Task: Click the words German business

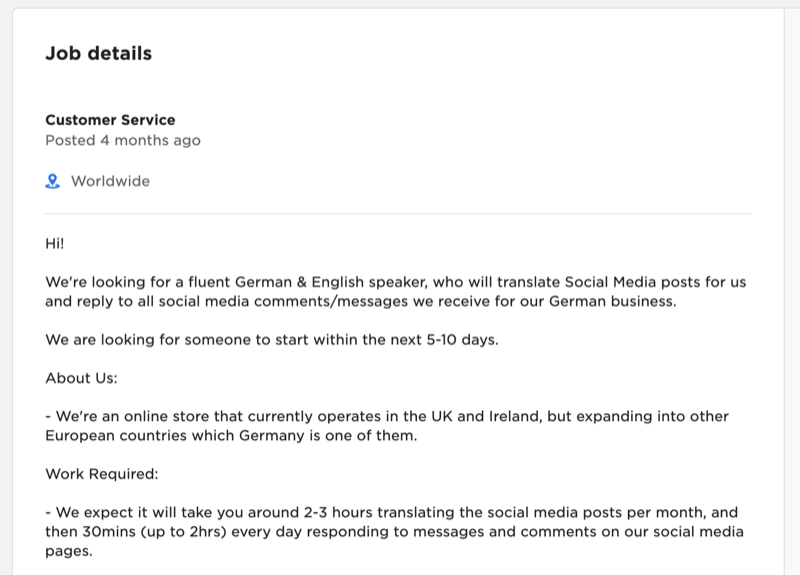Action: click(x=613, y=302)
